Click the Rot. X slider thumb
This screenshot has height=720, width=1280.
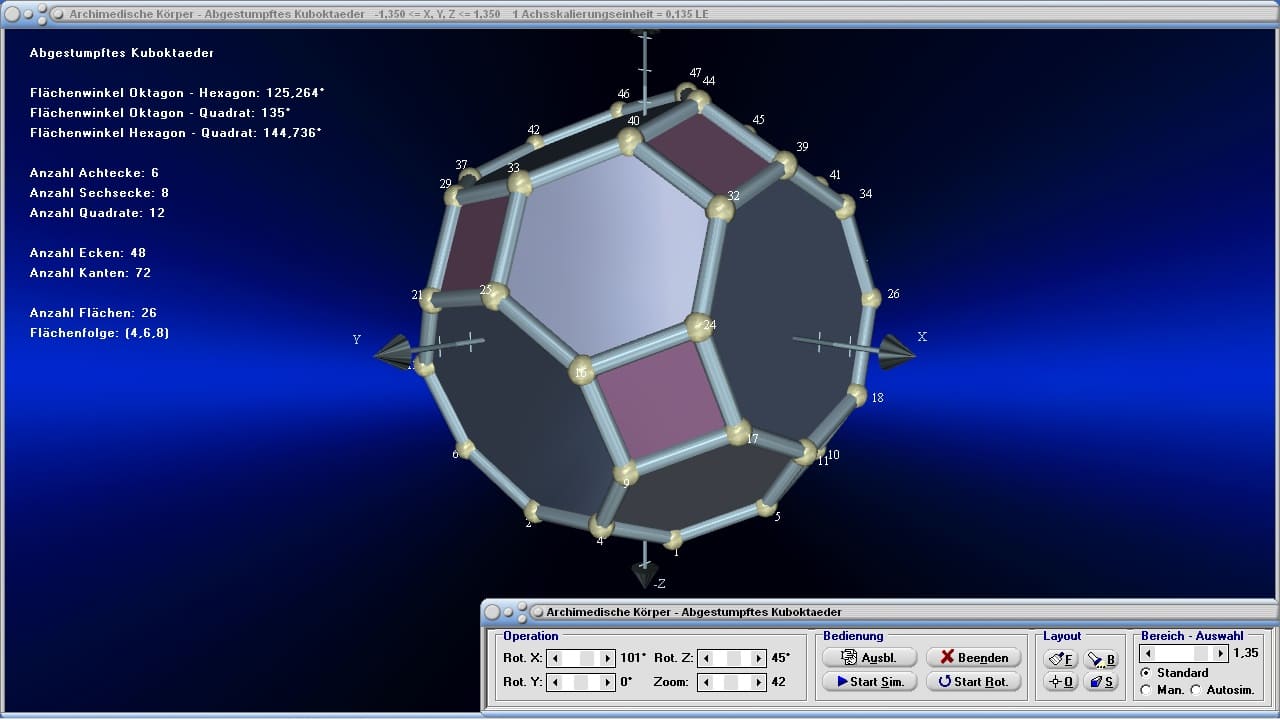pos(588,658)
